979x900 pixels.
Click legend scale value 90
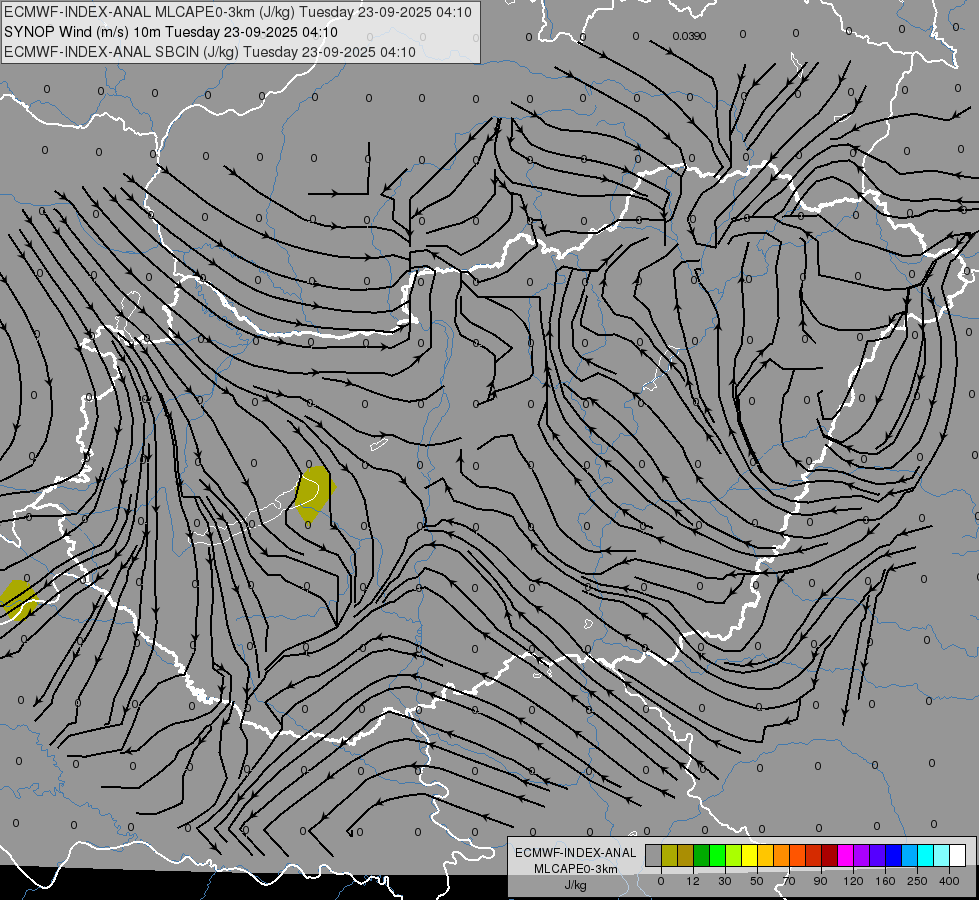tap(821, 881)
